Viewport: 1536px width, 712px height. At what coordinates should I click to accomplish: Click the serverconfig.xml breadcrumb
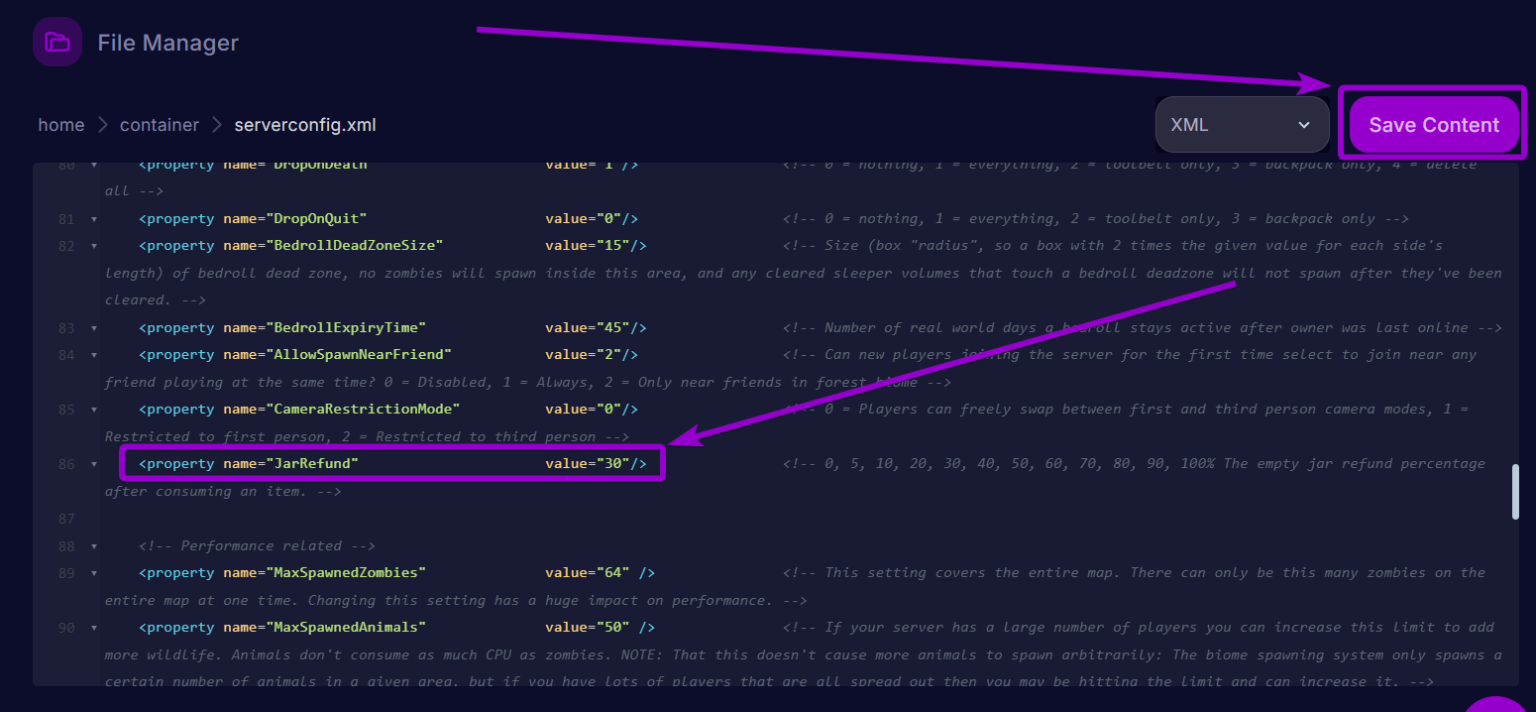click(x=305, y=125)
